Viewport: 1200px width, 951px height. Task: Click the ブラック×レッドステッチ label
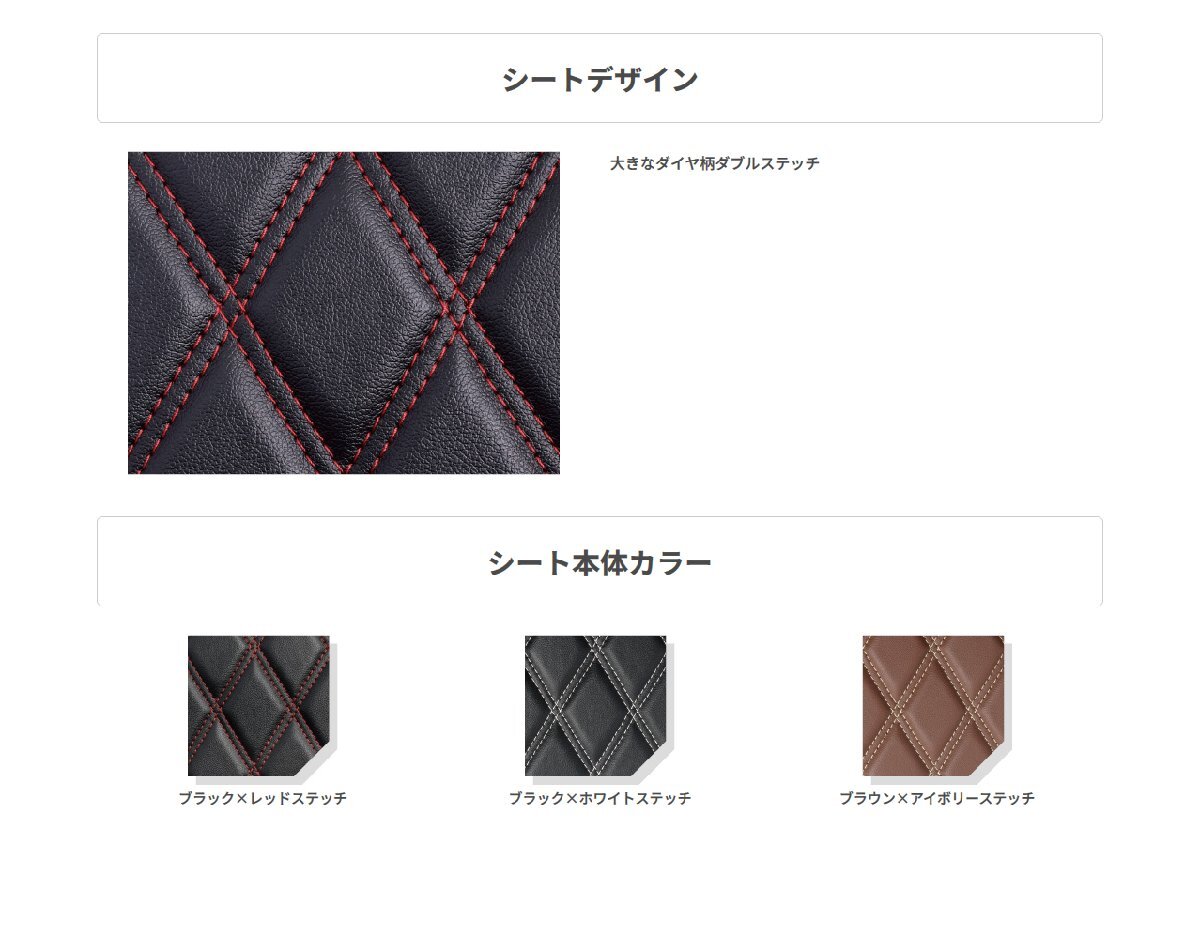tap(263, 799)
